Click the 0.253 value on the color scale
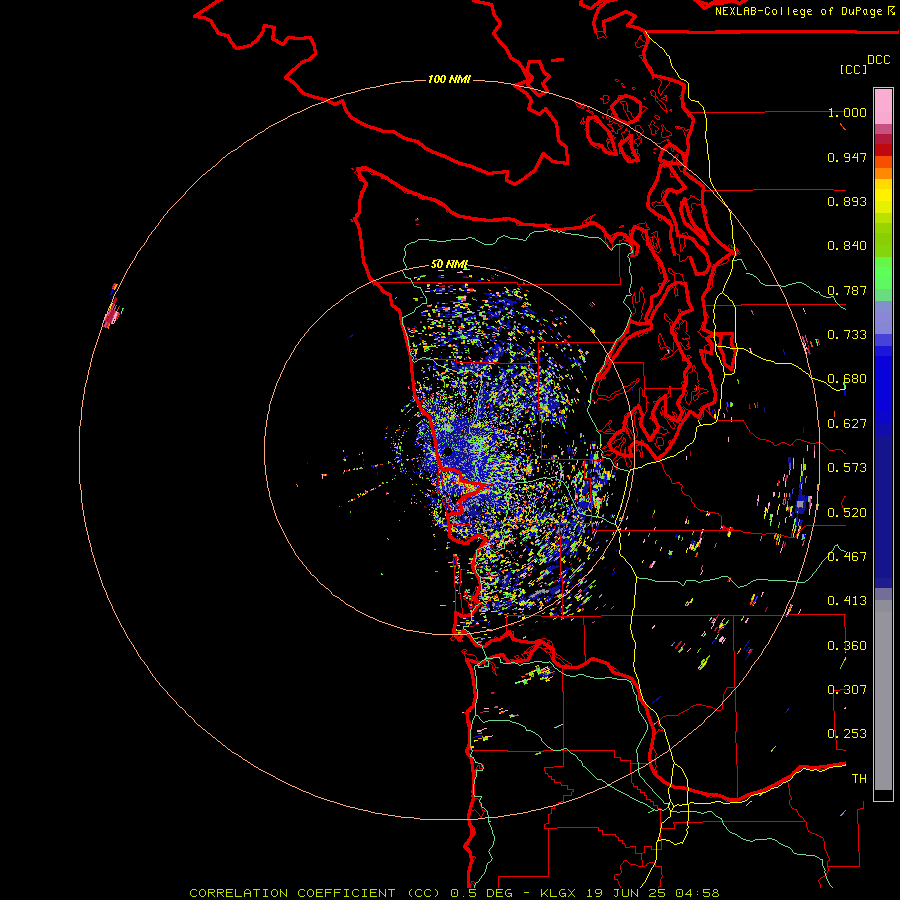 [847, 734]
